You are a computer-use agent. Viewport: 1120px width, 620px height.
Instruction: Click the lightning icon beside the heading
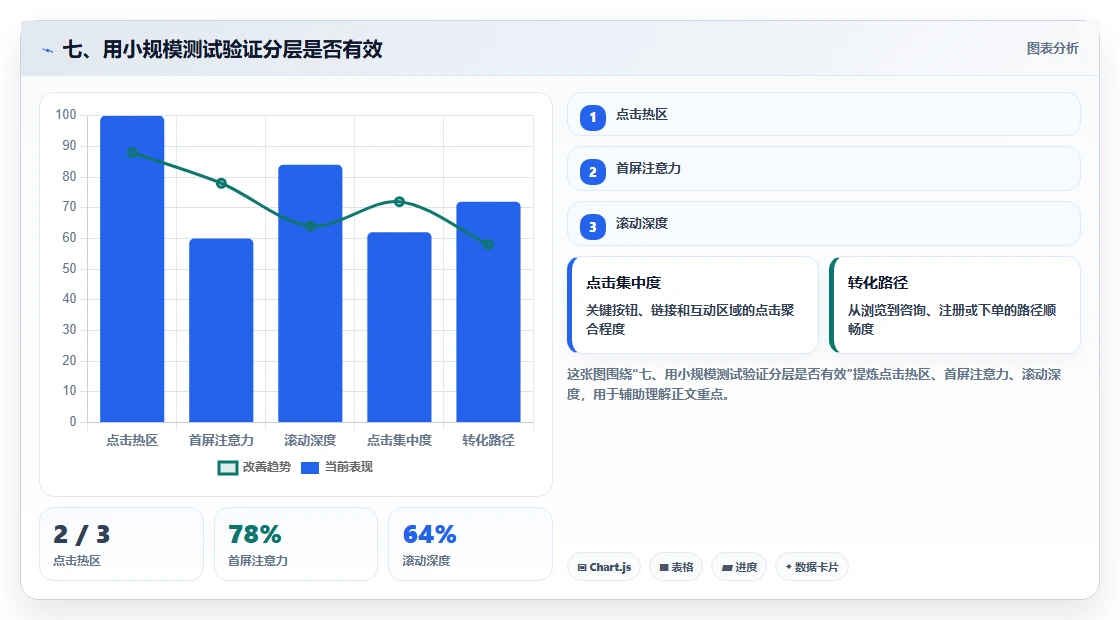pyautogui.click(x=48, y=50)
